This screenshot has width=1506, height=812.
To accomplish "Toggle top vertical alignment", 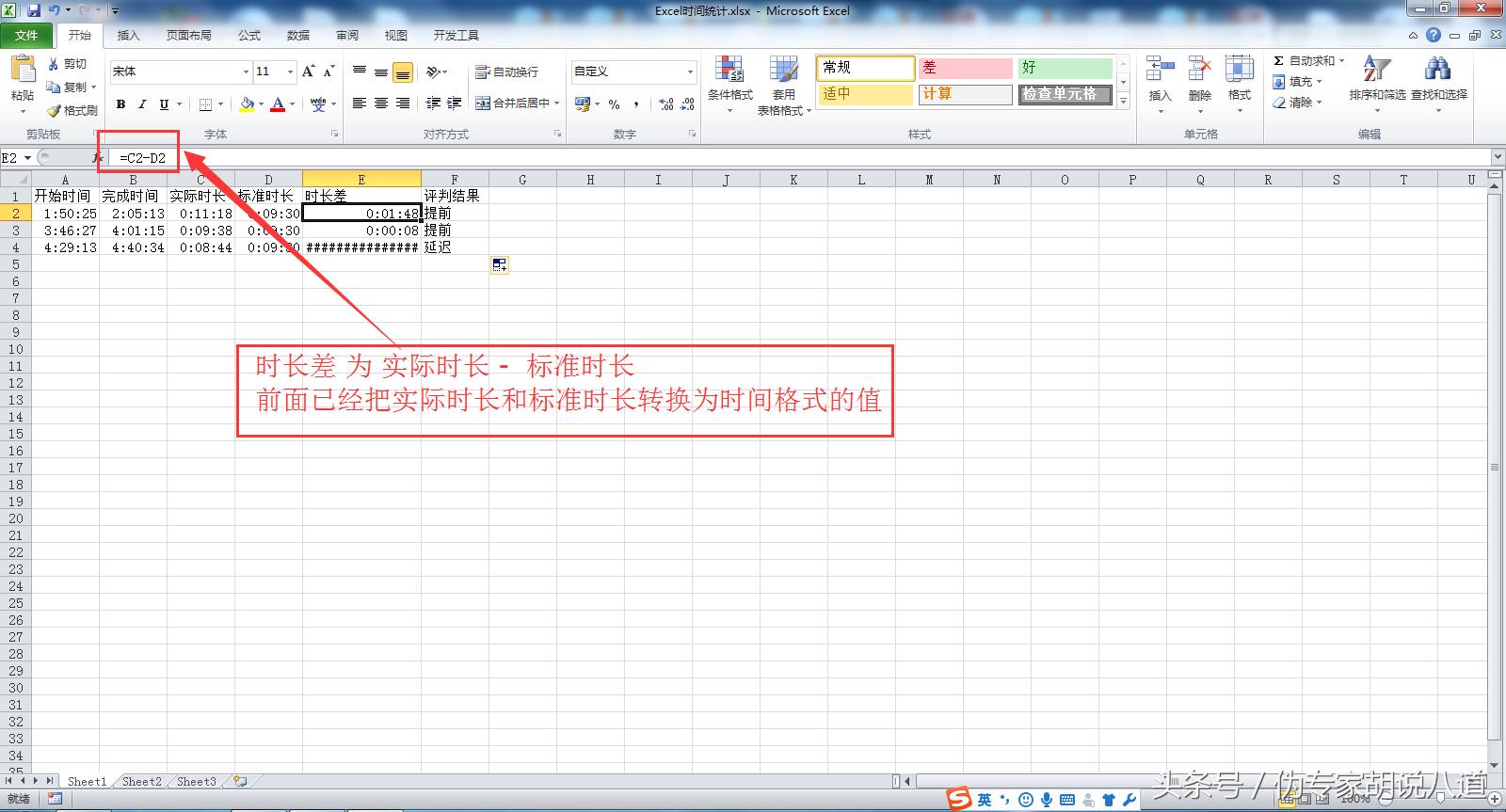I will tap(359, 72).
